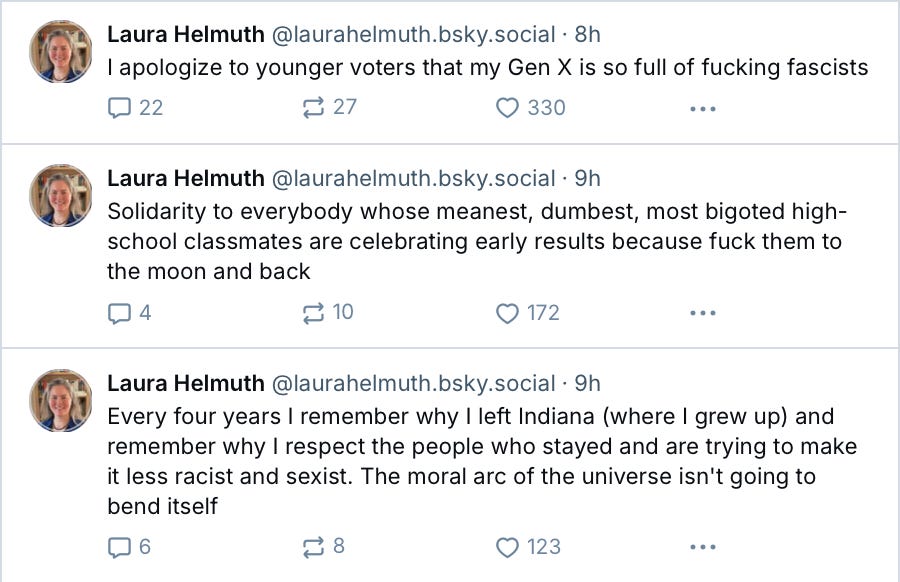This screenshot has width=900, height=582.
Task: Click Laura Helmuth name on first post
Action: (185, 34)
